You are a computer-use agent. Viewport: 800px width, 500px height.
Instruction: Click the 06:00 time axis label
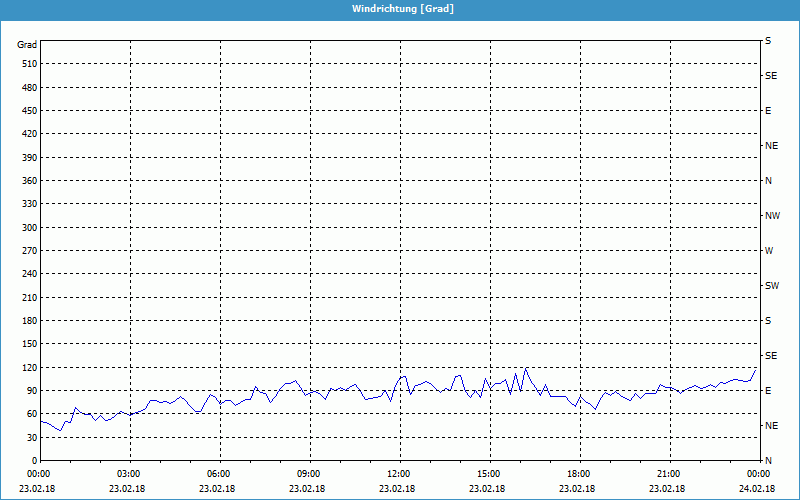click(219, 474)
